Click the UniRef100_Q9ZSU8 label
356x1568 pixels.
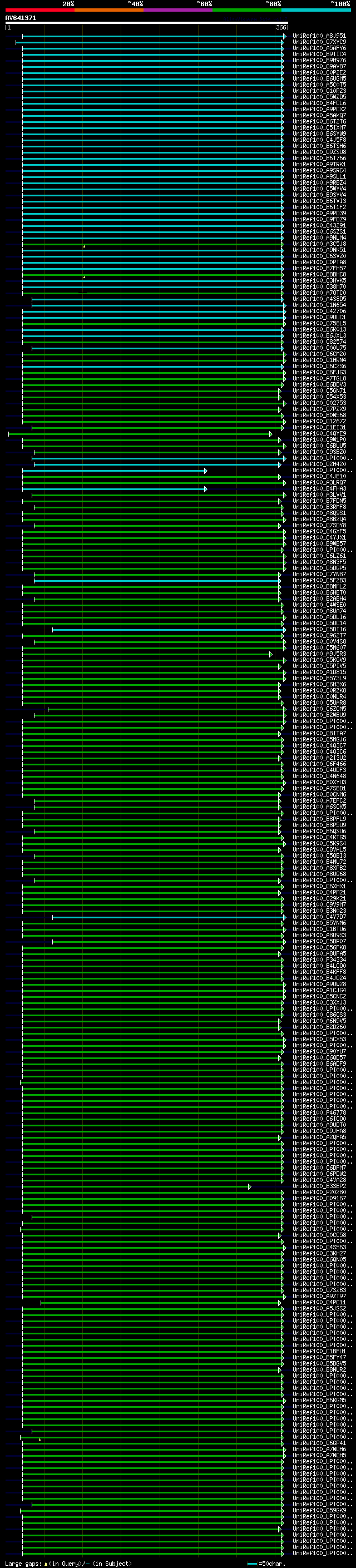click(319, 152)
